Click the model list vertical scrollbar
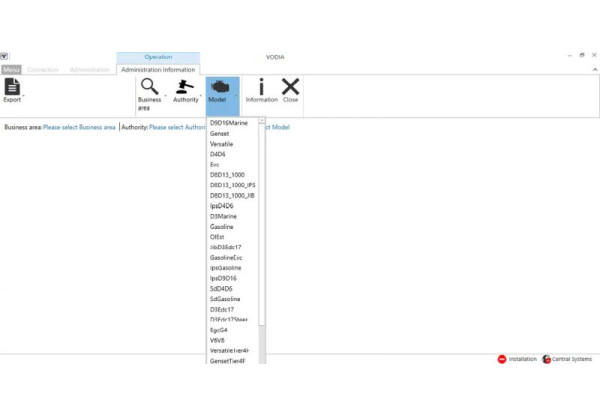 pos(262,230)
